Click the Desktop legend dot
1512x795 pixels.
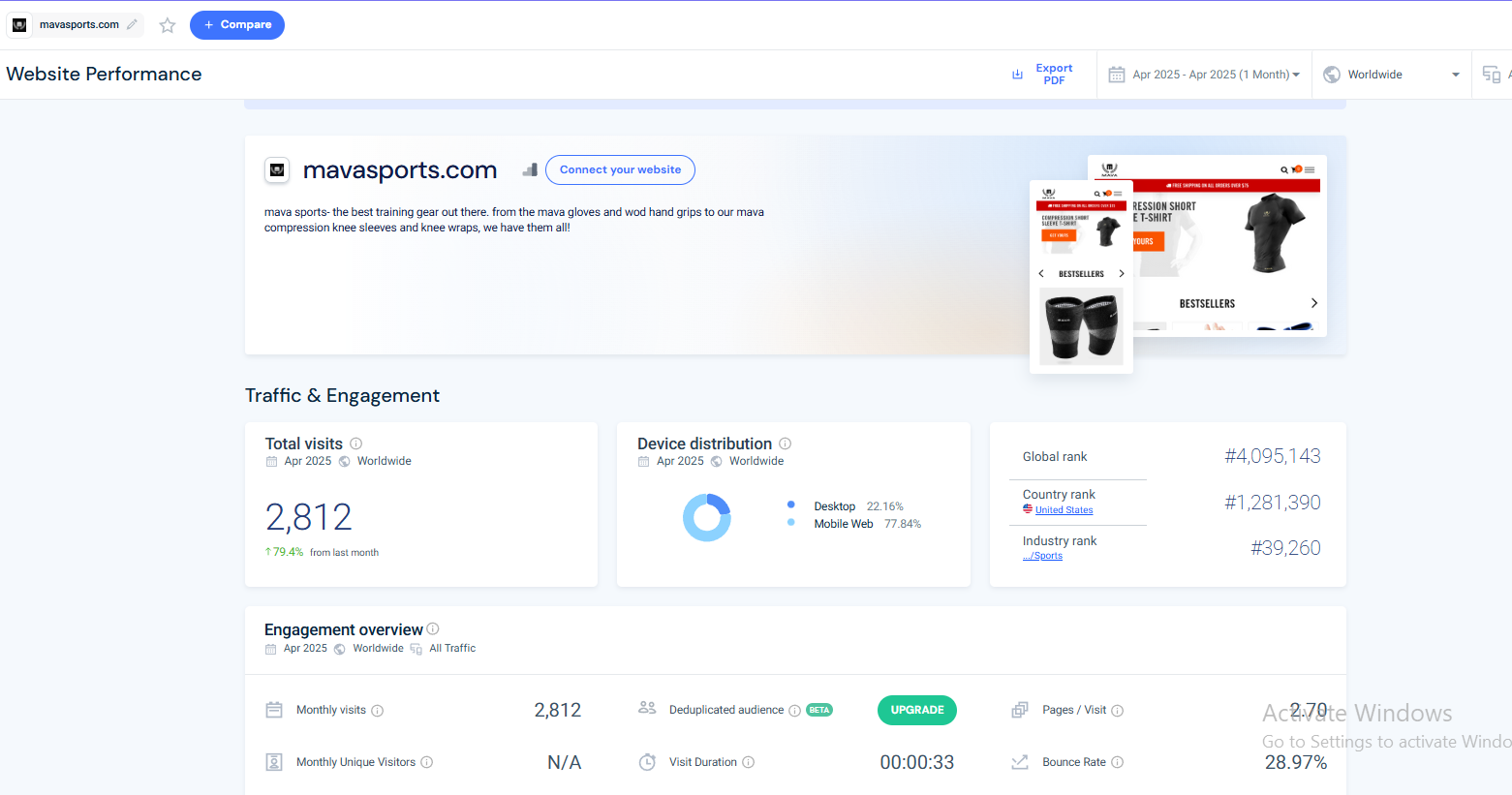click(791, 505)
